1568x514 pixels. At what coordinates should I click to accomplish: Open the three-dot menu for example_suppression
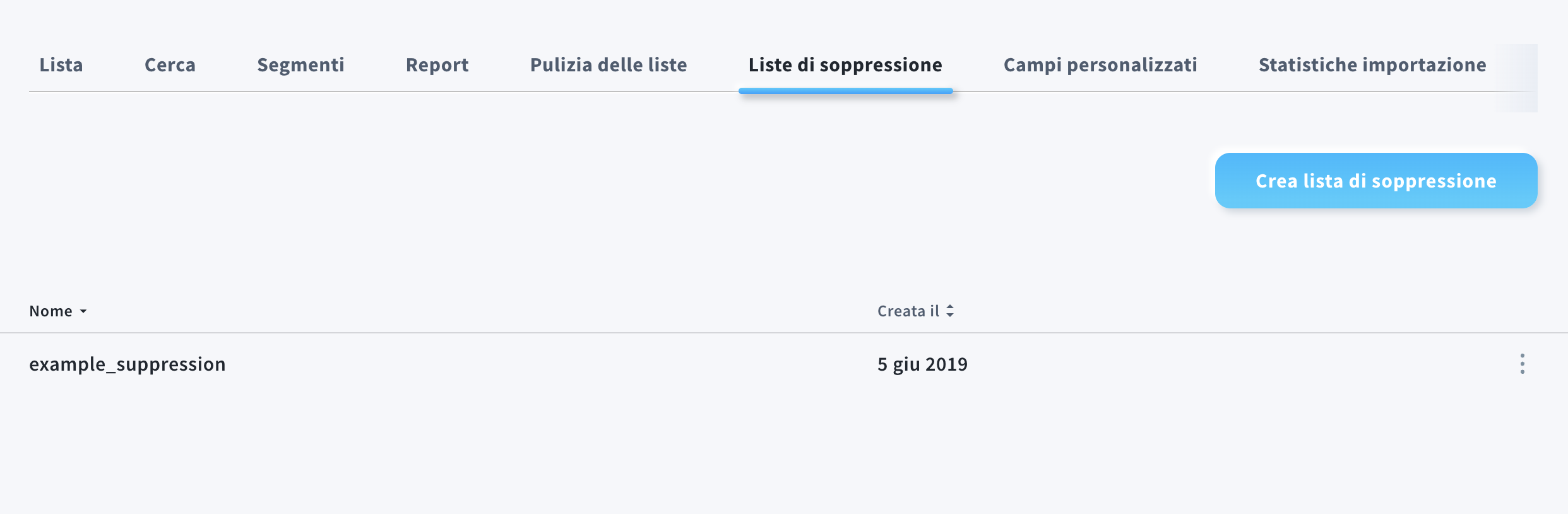1522,364
